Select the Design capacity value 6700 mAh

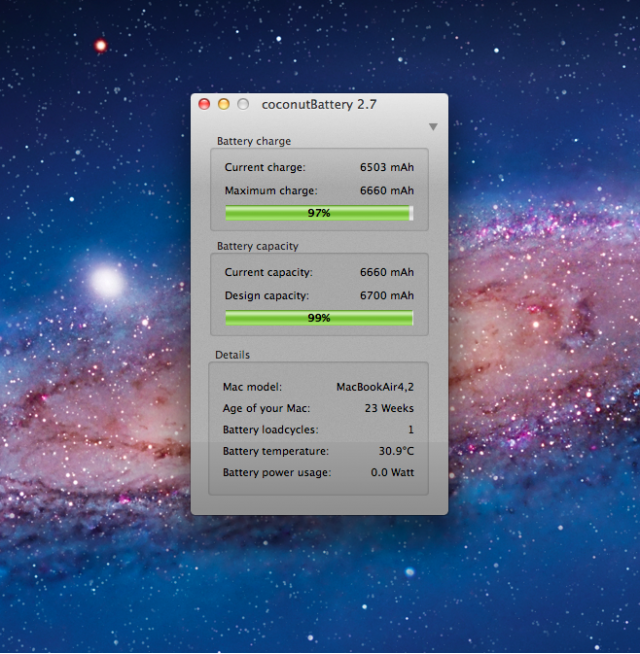pyautogui.click(x=387, y=296)
